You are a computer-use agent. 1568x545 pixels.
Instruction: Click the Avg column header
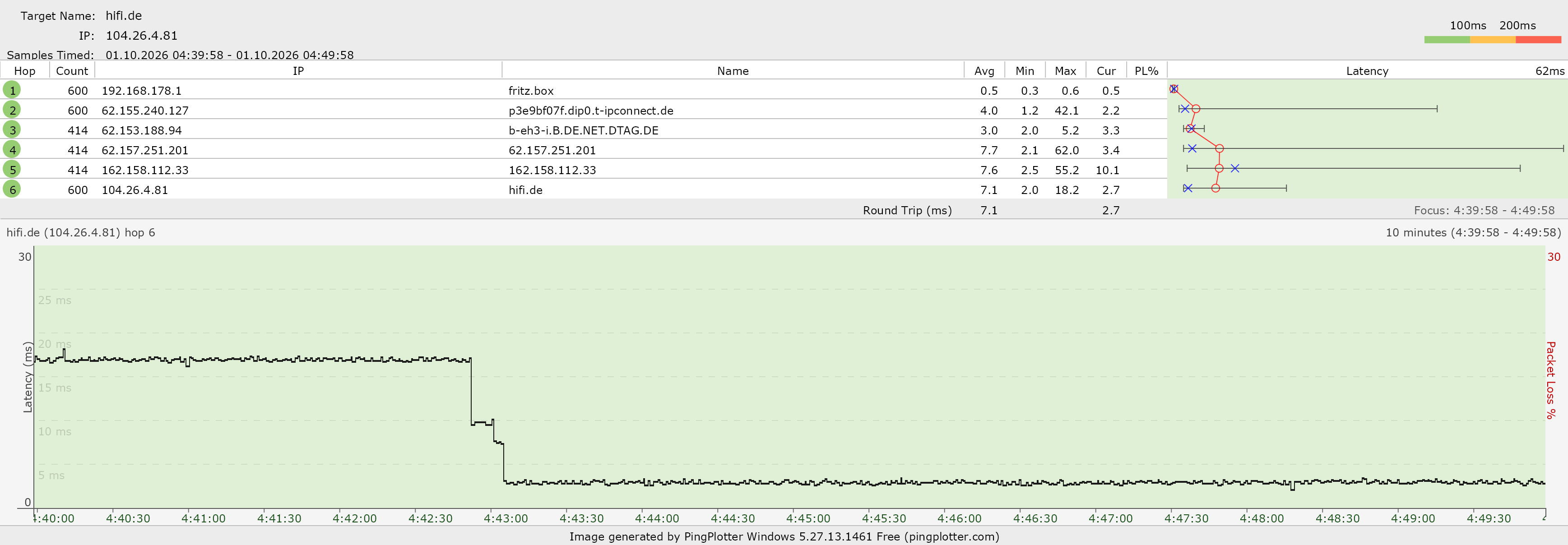click(984, 70)
